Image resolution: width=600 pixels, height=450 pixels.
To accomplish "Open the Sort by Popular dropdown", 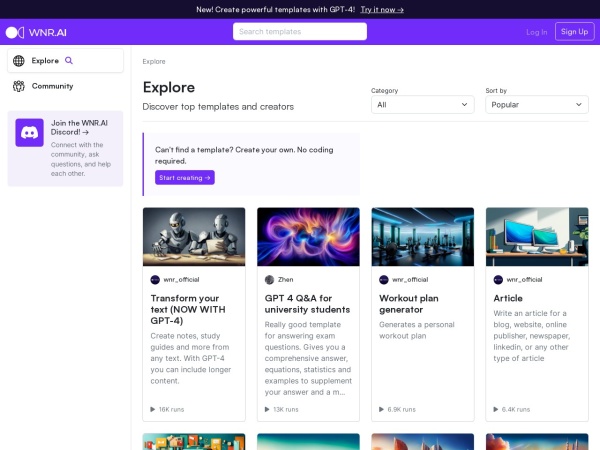I will click(536, 104).
